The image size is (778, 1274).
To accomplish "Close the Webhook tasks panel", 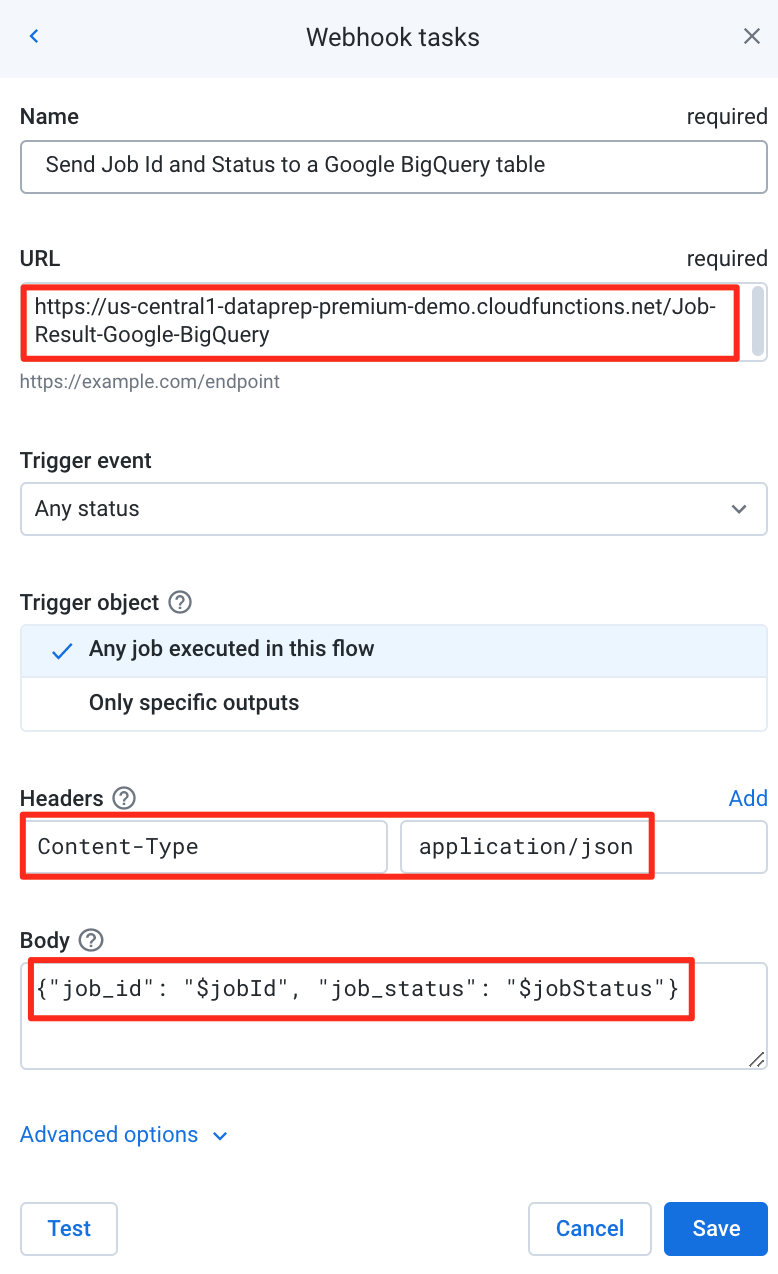I will click(752, 37).
